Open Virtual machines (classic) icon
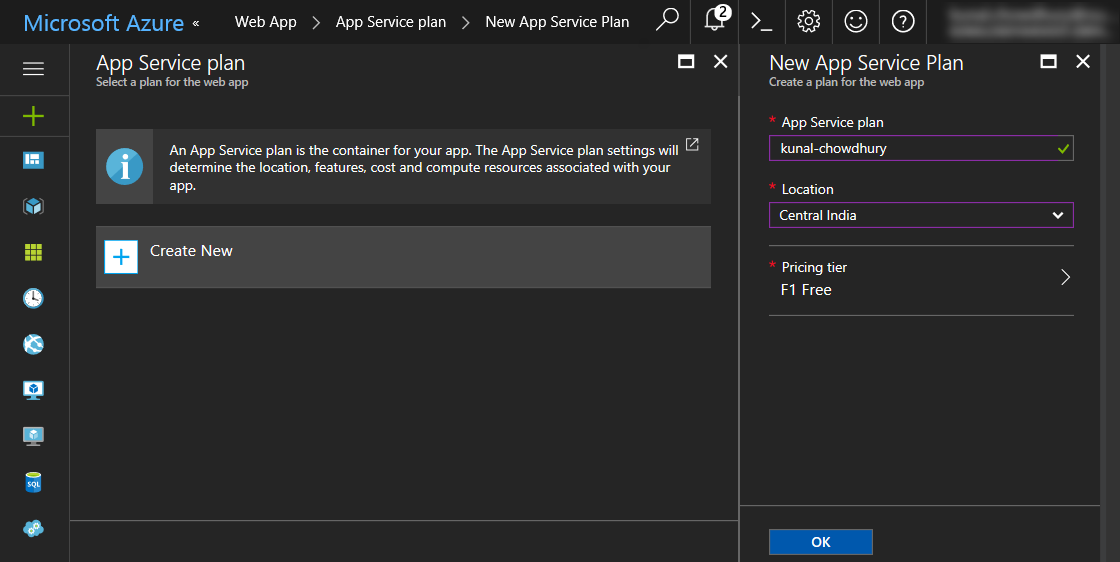The height and width of the screenshot is (562, 1120). 34,436
